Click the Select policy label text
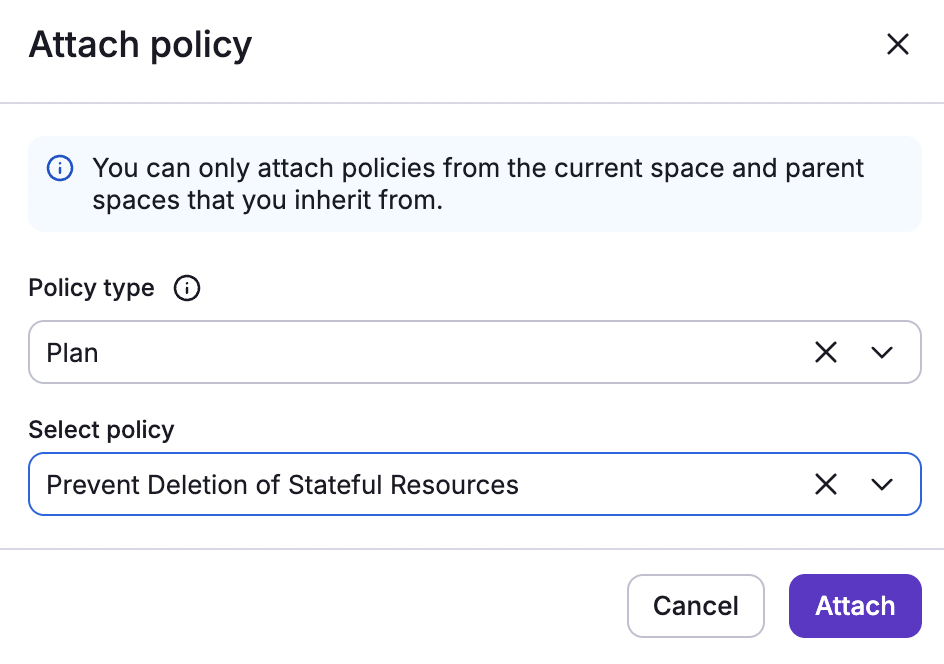 coord(101,430)
